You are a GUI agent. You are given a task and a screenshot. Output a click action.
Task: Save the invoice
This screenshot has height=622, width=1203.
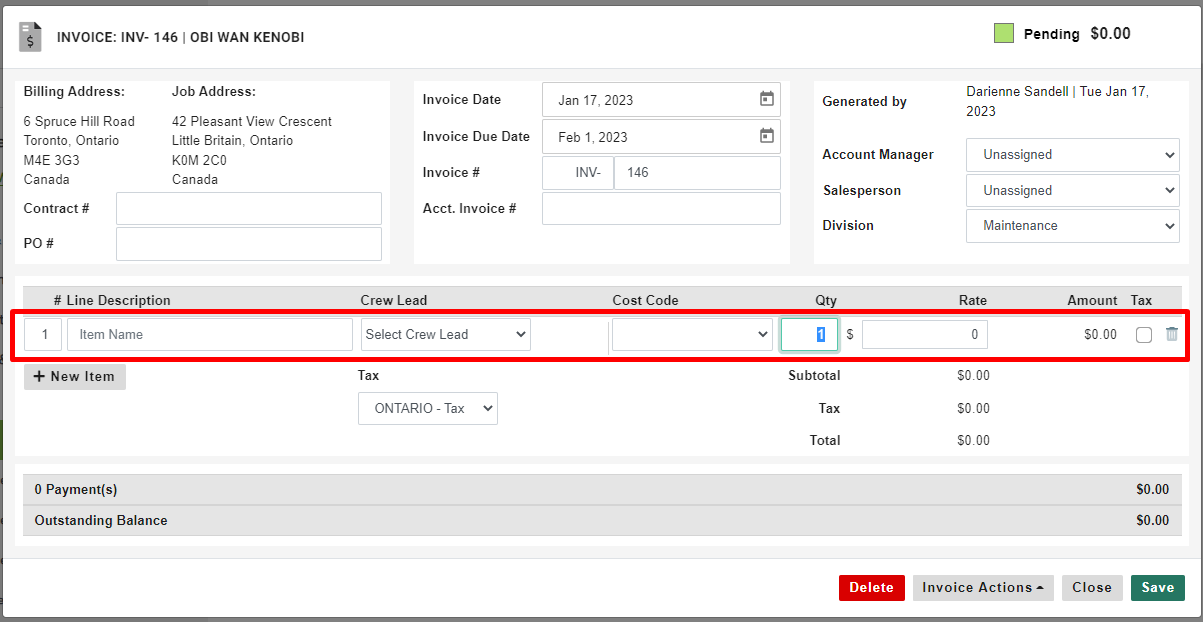1157,588
